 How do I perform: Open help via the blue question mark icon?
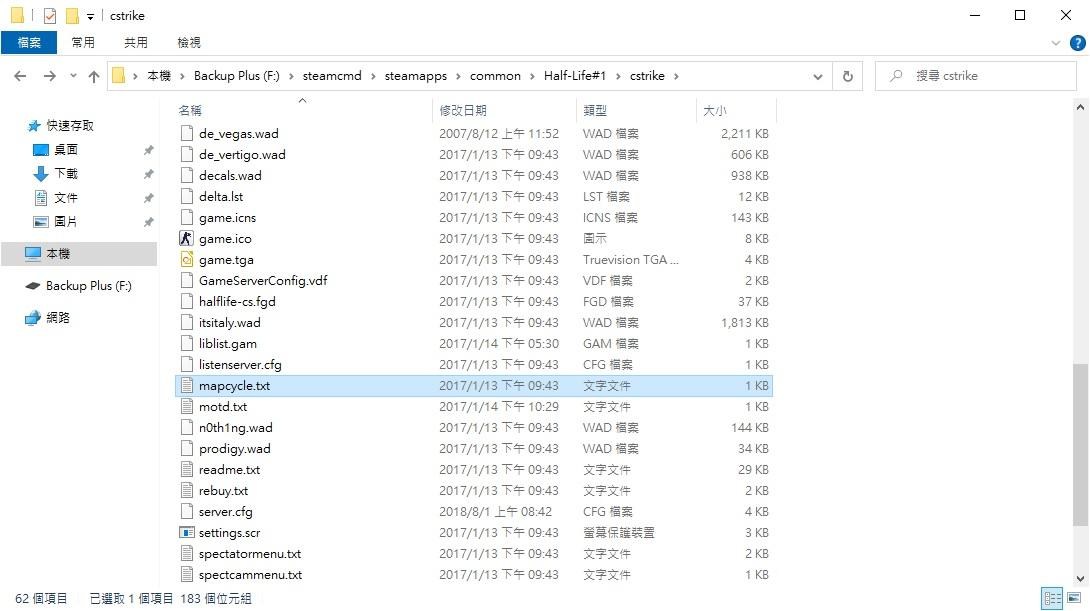click(x=1077, y=42)
